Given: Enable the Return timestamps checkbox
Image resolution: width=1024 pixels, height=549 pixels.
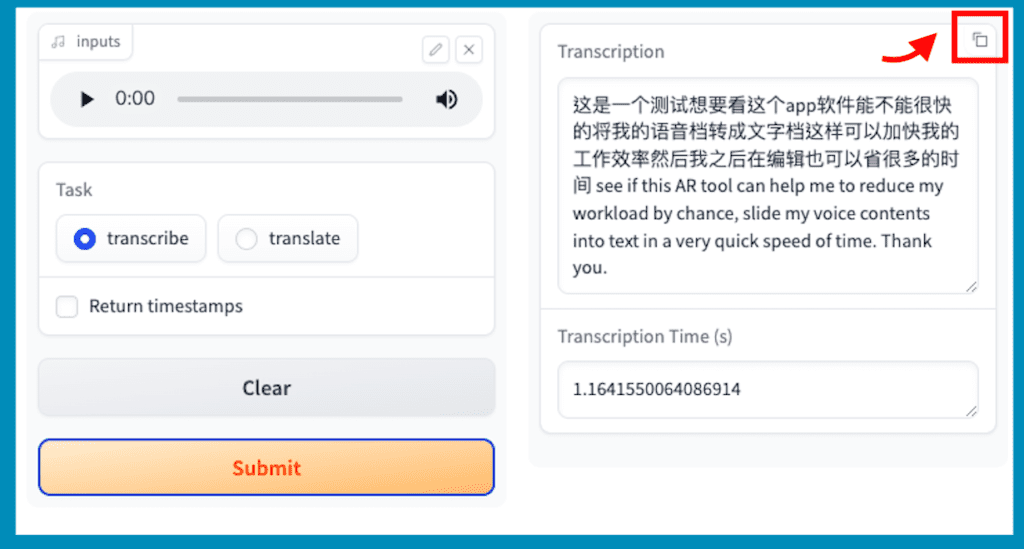Looking at the screenshot, I should coord(67,307).
